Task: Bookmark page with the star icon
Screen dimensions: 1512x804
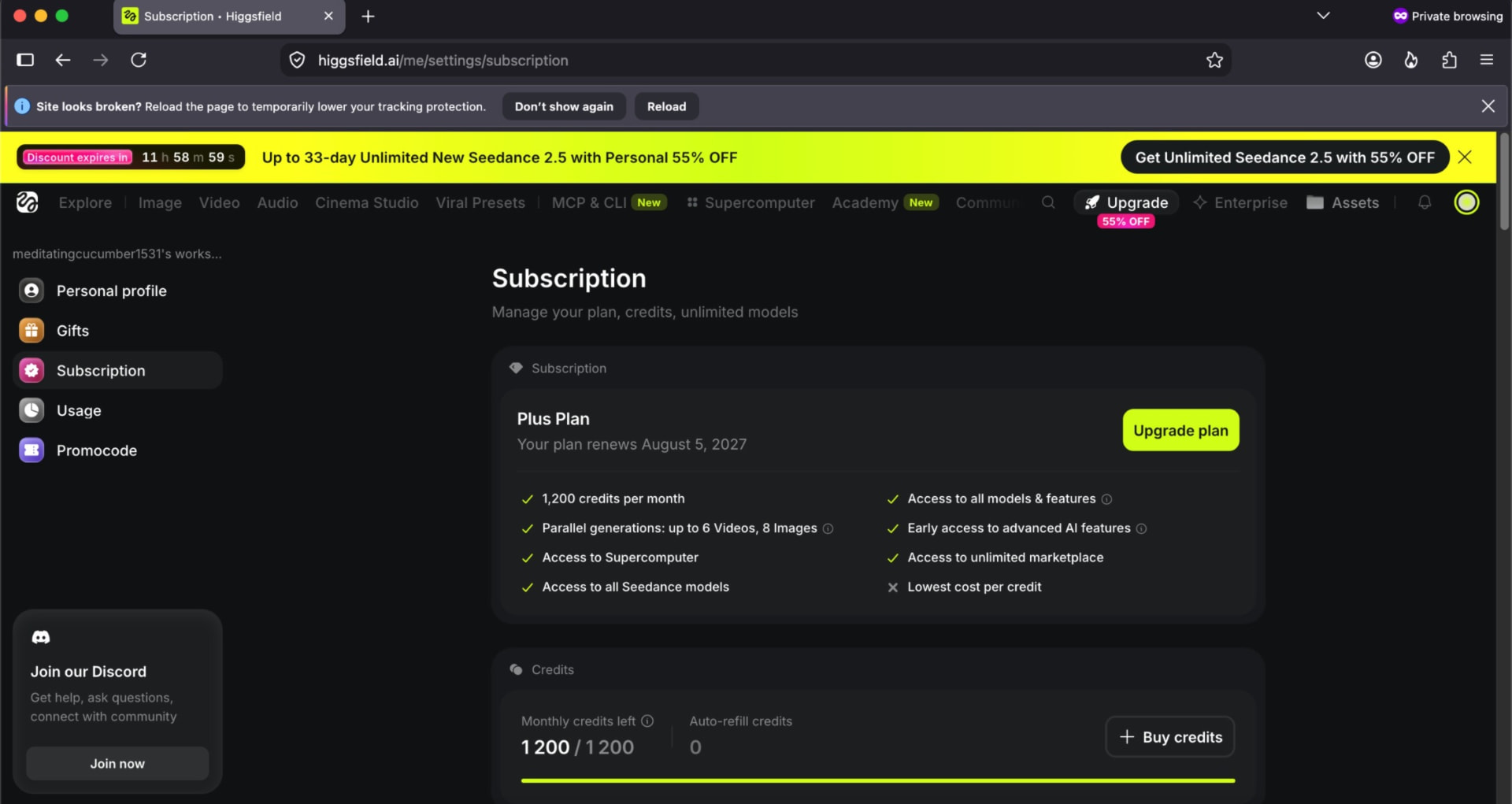Action: coord(1214,60)
